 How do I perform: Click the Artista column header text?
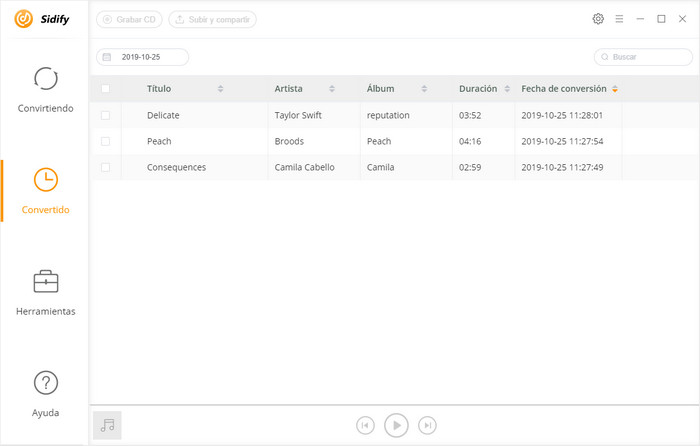[x=288, y=88]
